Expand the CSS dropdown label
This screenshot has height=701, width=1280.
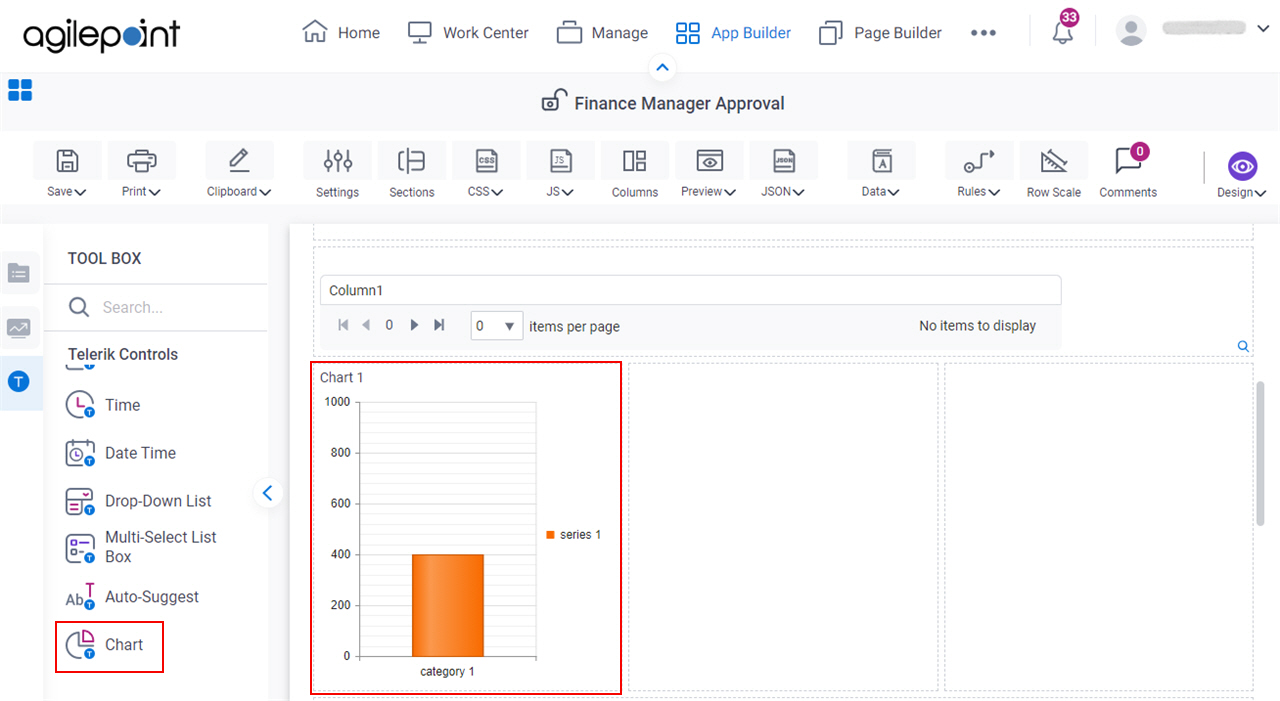point(486,191)
